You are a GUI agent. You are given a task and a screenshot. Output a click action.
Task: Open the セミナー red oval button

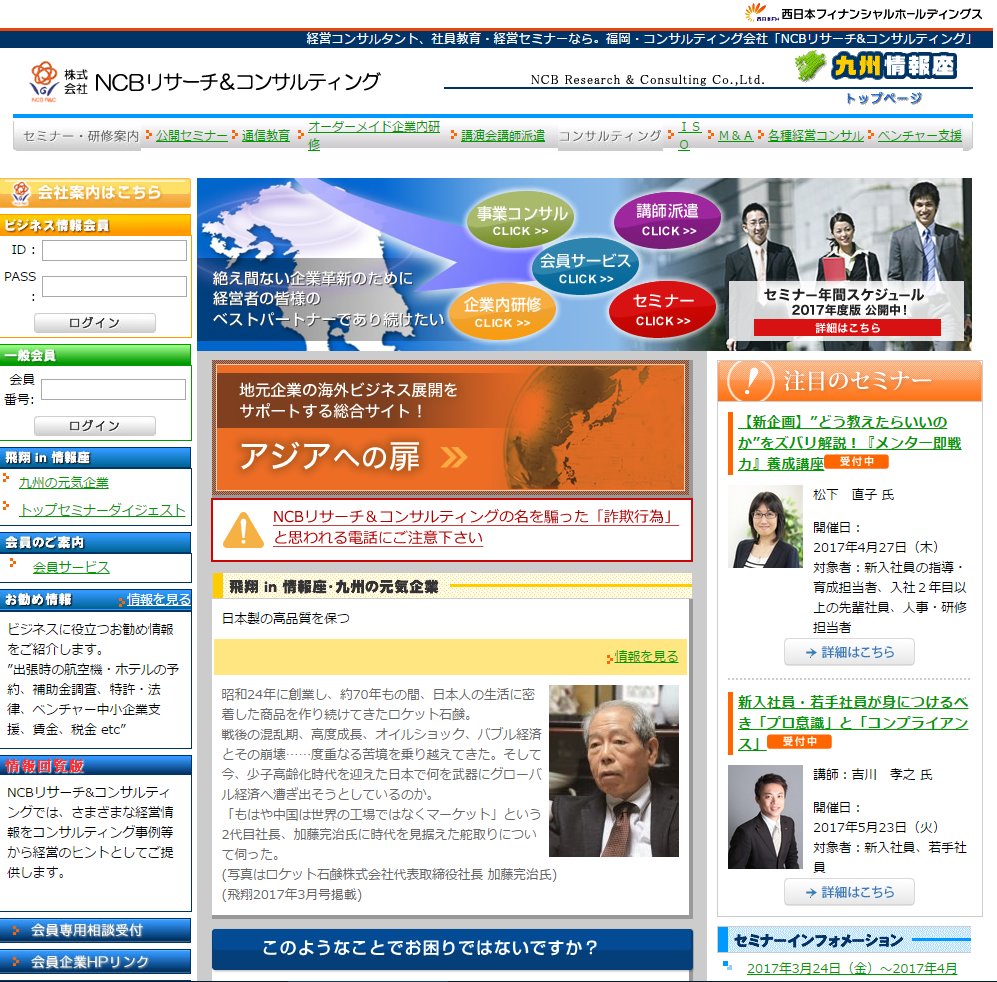tap(662, 309)
